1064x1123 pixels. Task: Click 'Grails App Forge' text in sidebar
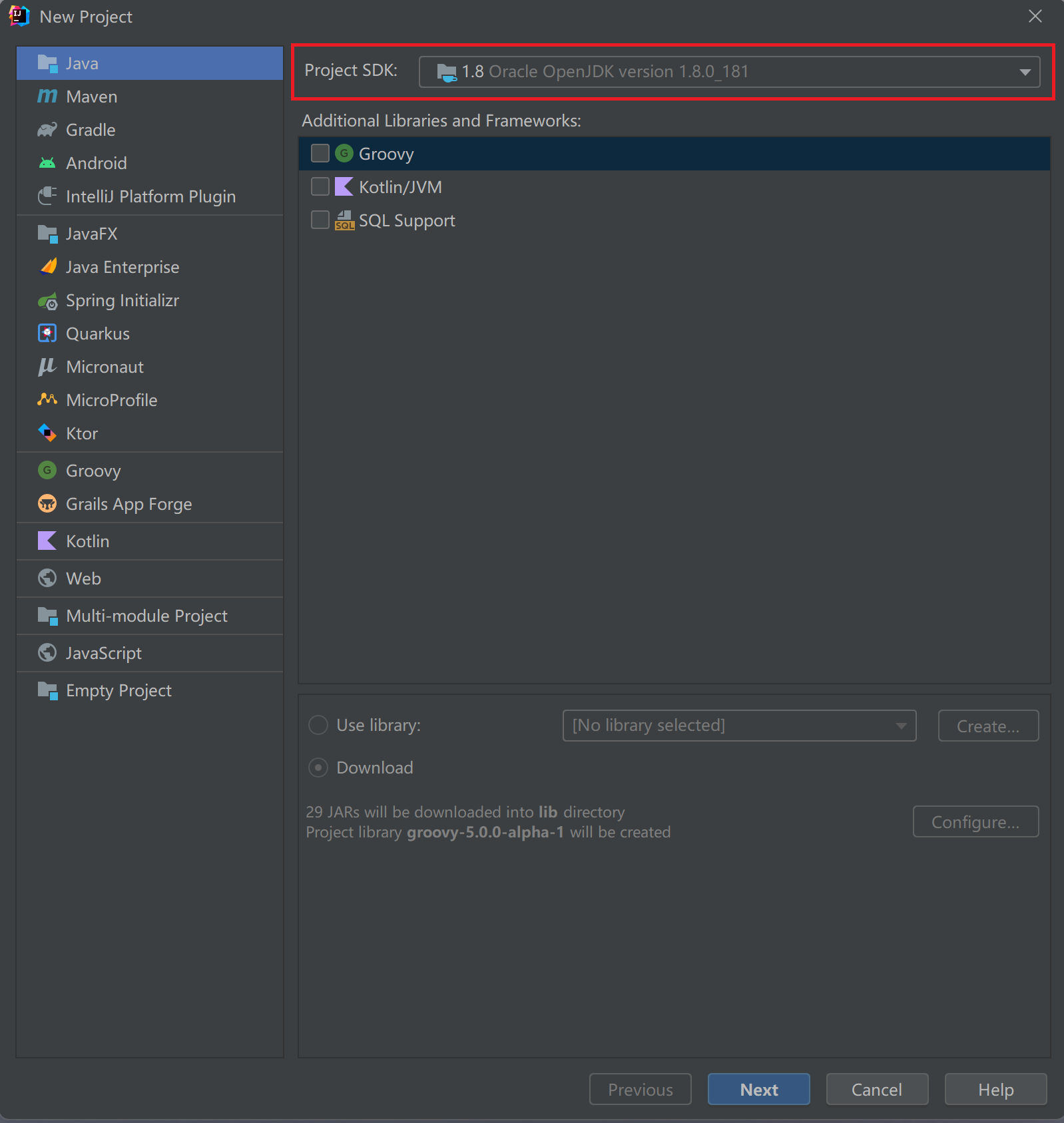click(129, 505)
